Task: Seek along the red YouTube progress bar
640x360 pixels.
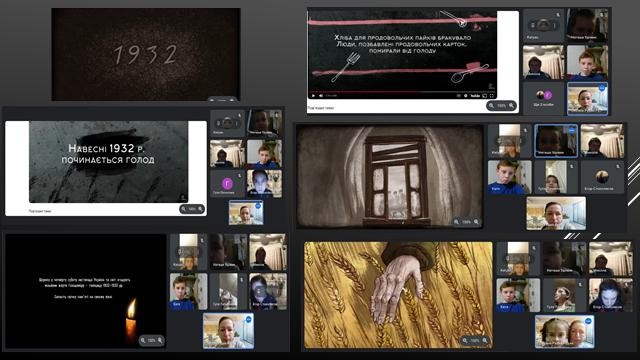Action: [x=402, y=91]
